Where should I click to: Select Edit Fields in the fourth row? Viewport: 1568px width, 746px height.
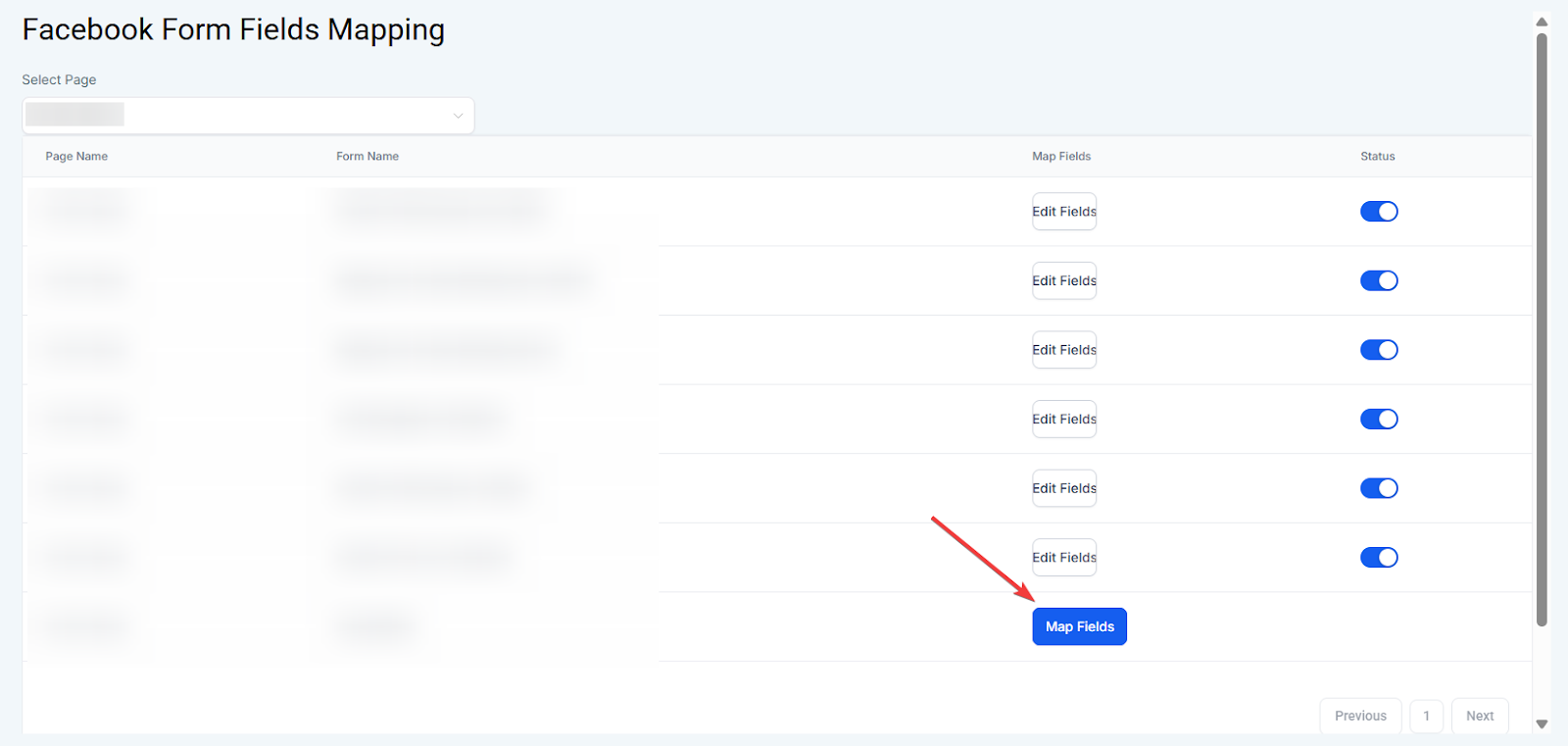coord(1063,420)
